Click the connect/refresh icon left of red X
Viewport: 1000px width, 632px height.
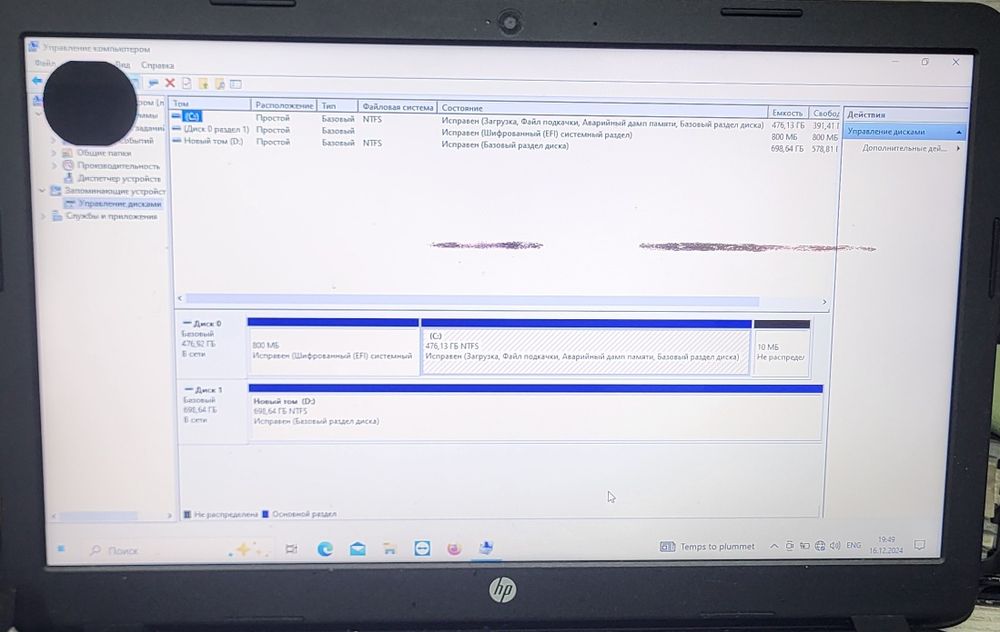pyautogui.click(x=153, y=83)
